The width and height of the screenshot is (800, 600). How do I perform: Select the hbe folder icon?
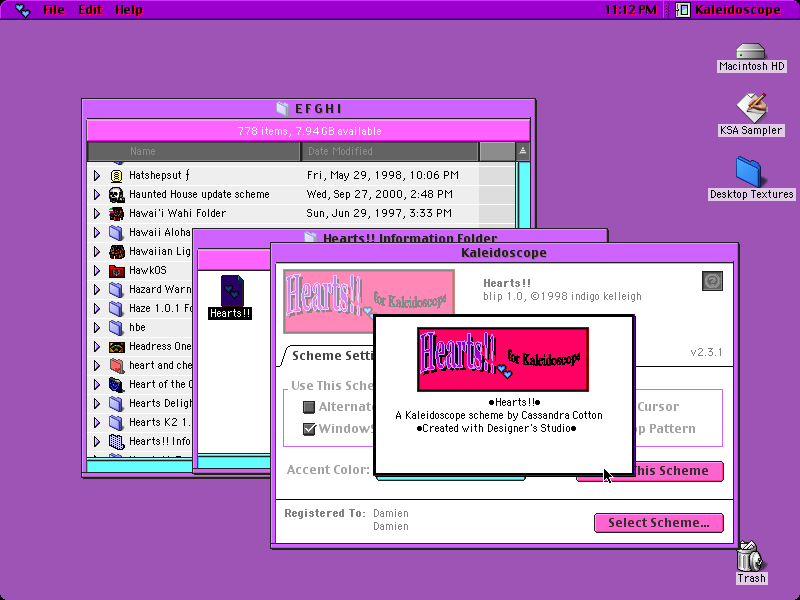(116, 328)
